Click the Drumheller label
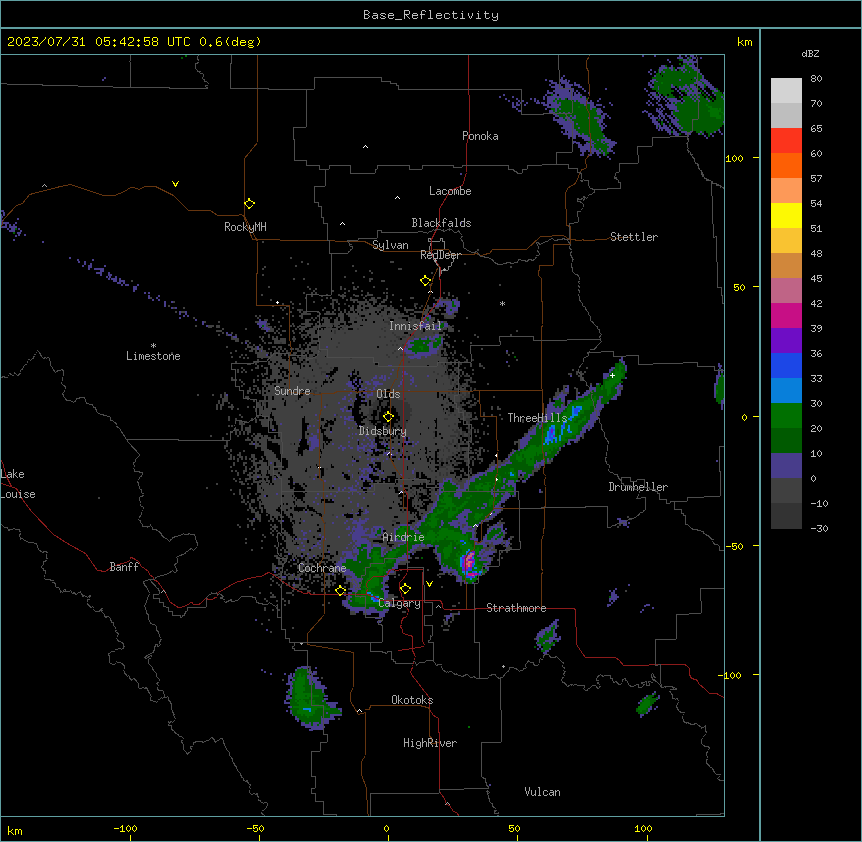862x842 pixels. (x=638, y=487)
